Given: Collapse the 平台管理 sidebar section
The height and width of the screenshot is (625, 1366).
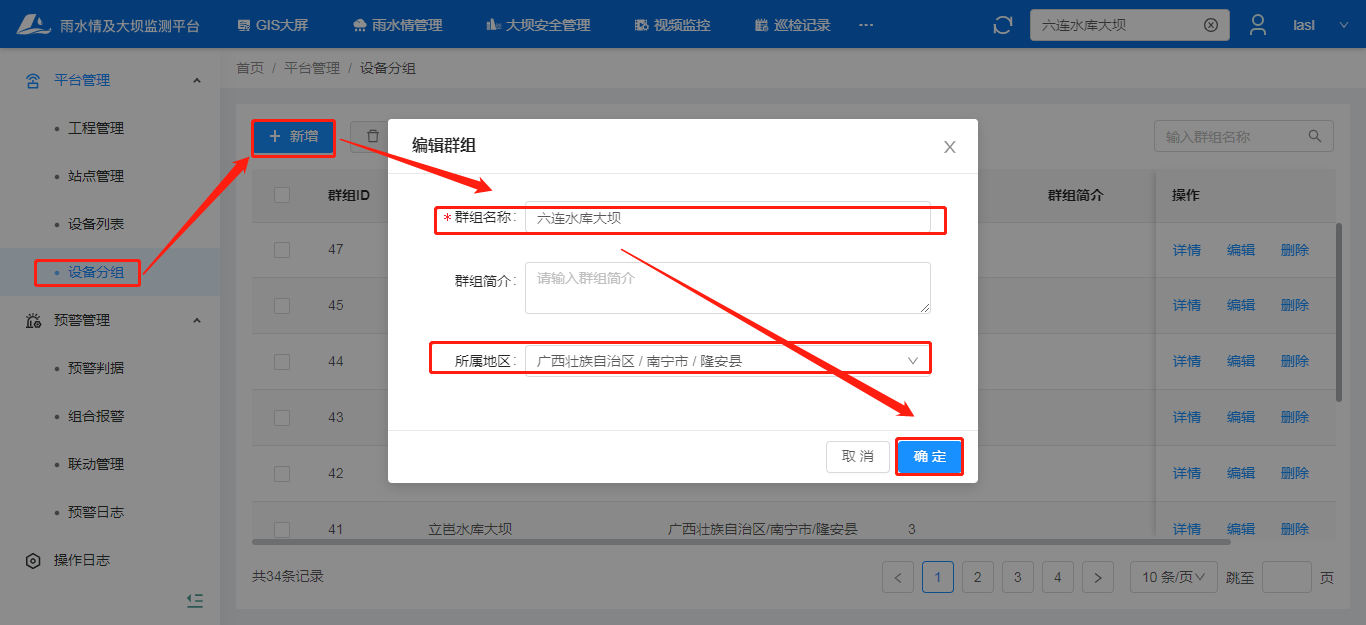Looking at the screenshot, I should pyautogui.click(x=196, y=80).
